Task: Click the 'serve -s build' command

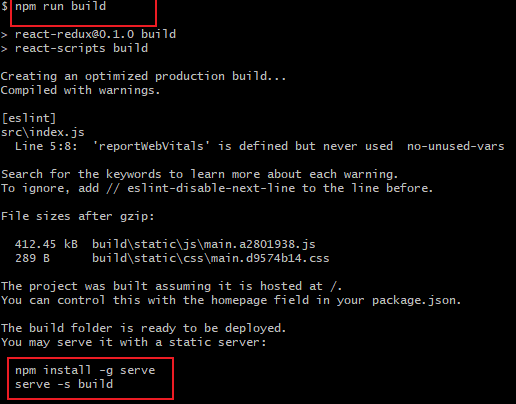Action: 64,384
